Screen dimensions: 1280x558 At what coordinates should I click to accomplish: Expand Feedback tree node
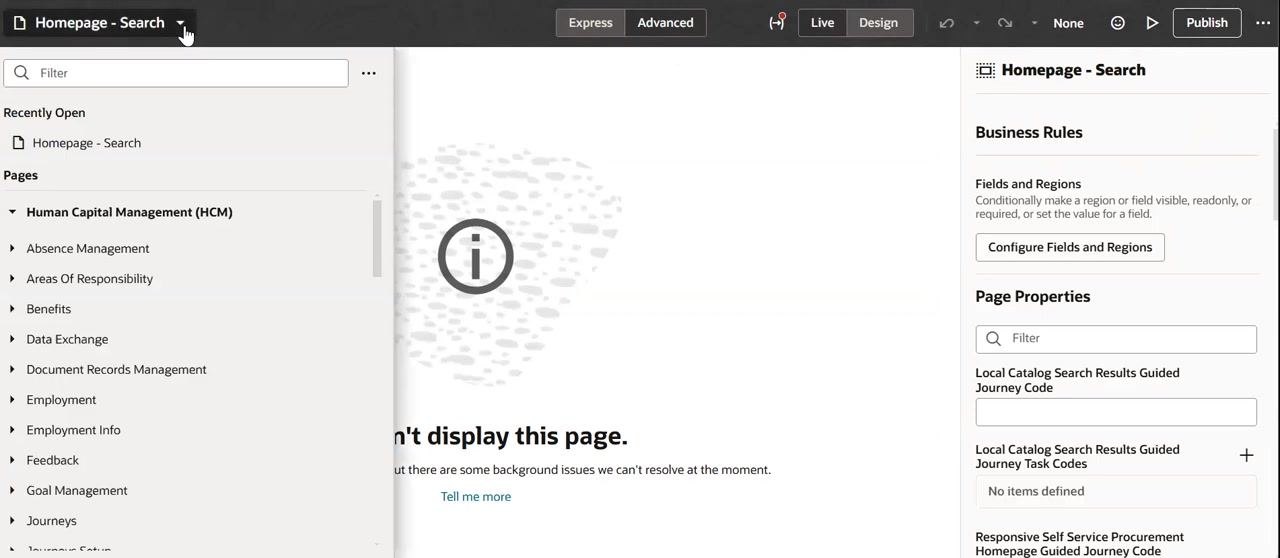click(x=12, y=460)
